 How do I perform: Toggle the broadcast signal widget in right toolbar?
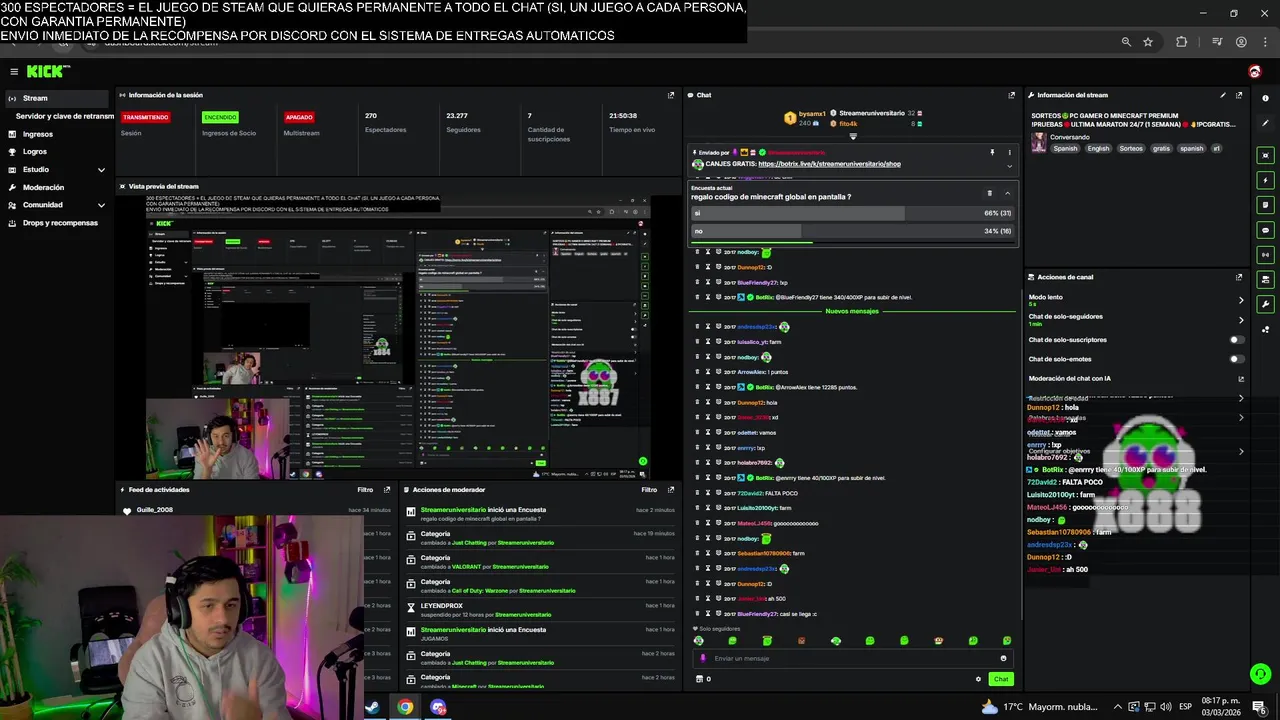(x=1266, y=255)
